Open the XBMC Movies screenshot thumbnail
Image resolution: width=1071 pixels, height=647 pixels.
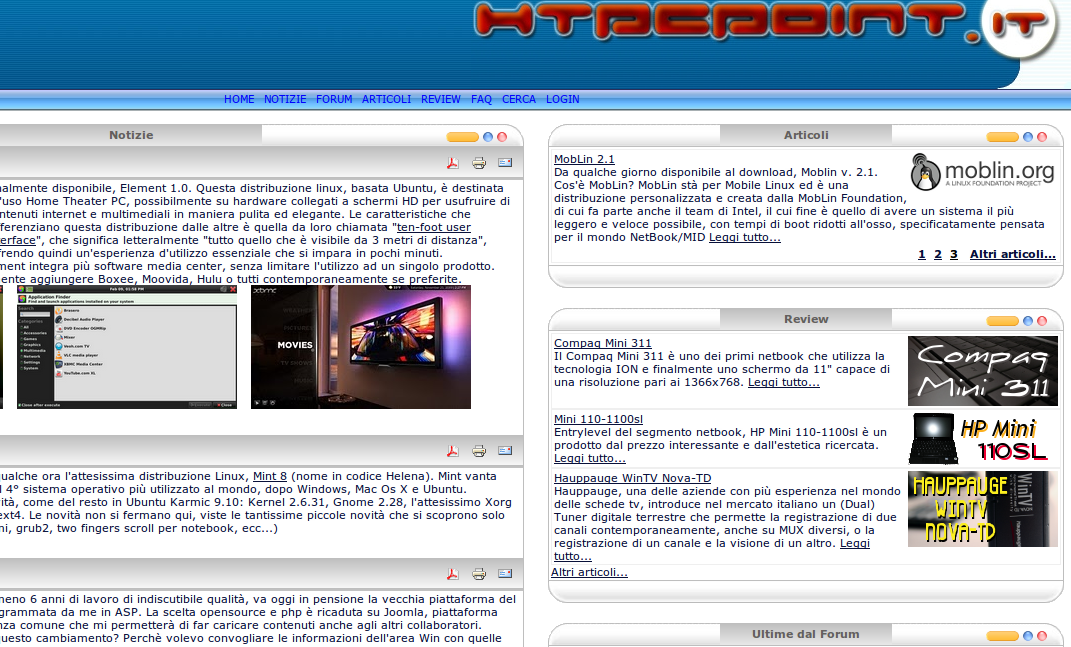(361, 347)
